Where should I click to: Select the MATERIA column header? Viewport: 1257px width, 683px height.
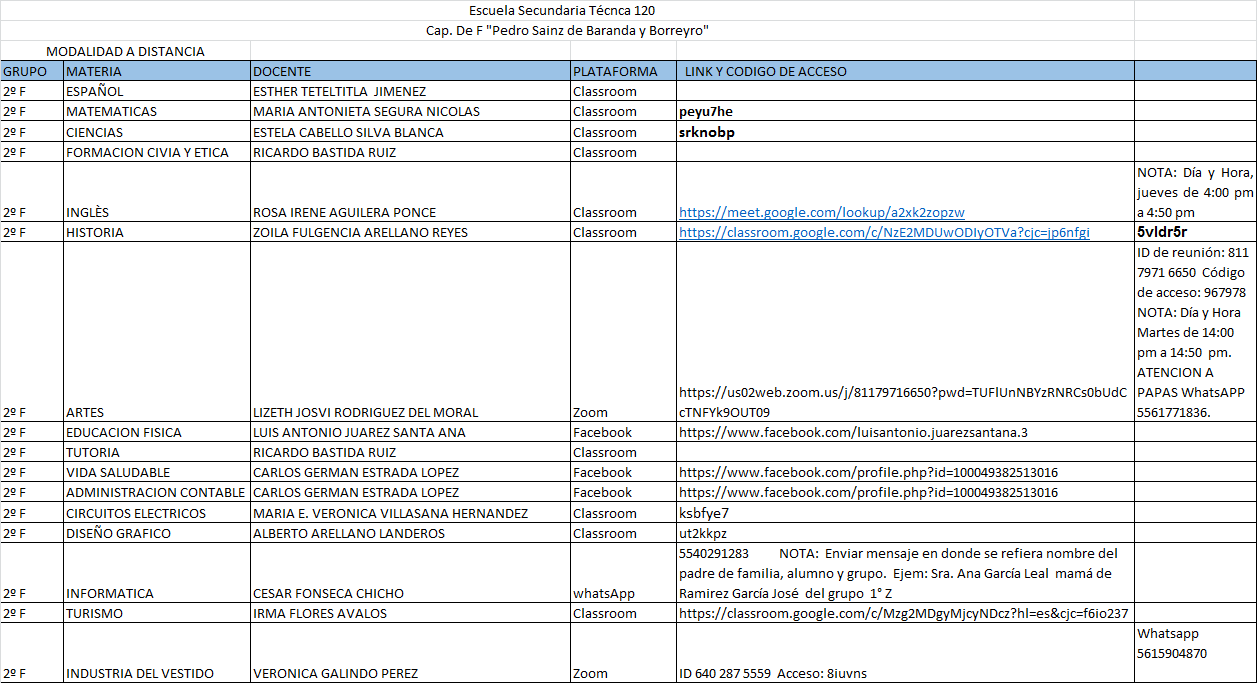point(157,71)
